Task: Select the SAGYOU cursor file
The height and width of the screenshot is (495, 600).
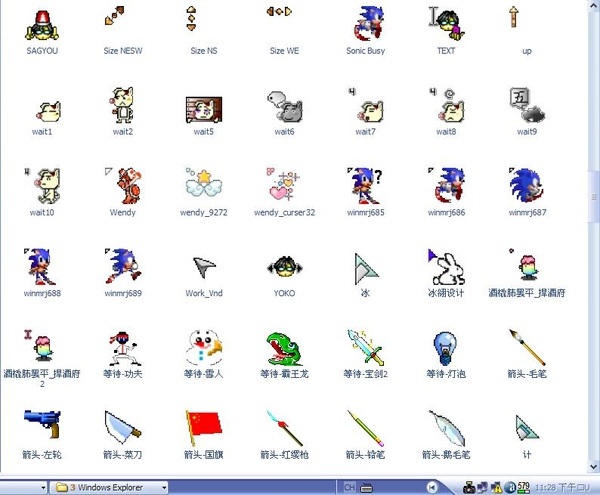Action: [x=42, y=26]
